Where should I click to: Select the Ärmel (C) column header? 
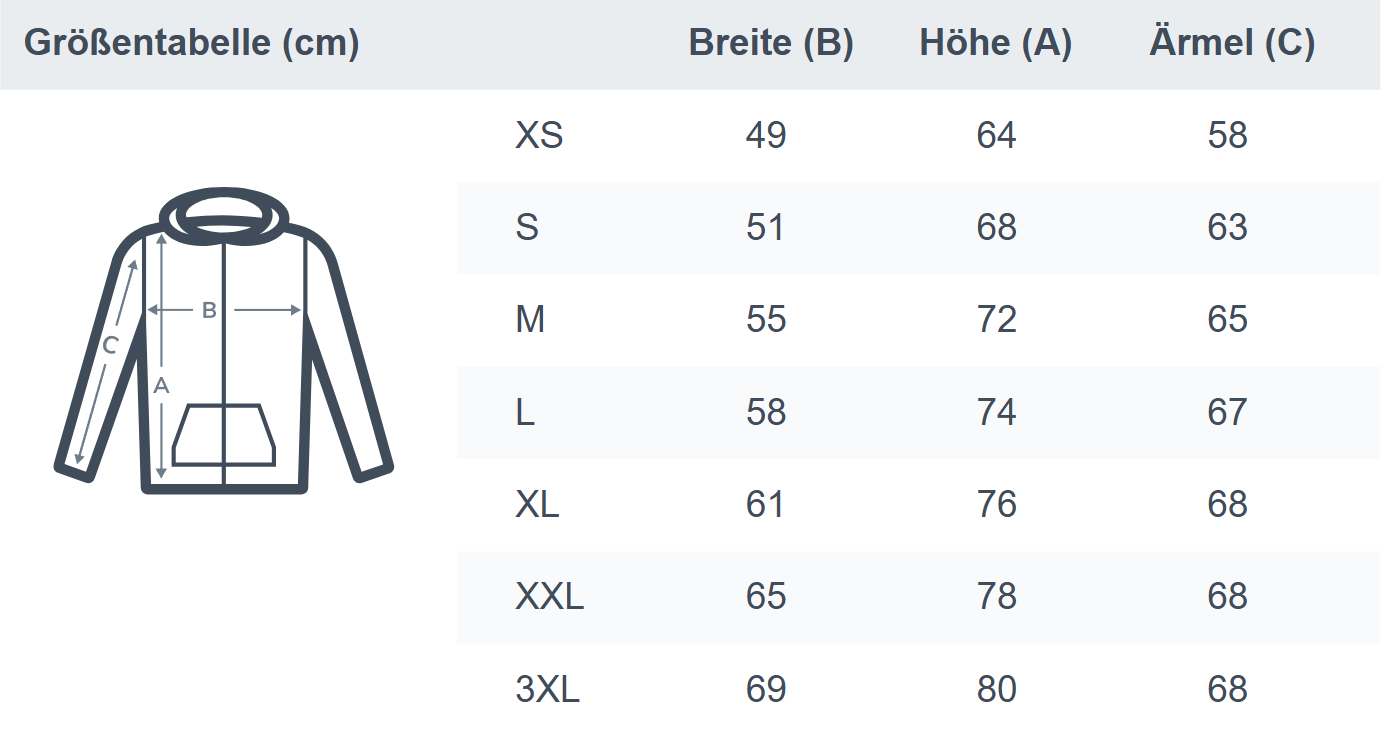pyautogui.click(x=1231, y=44)
